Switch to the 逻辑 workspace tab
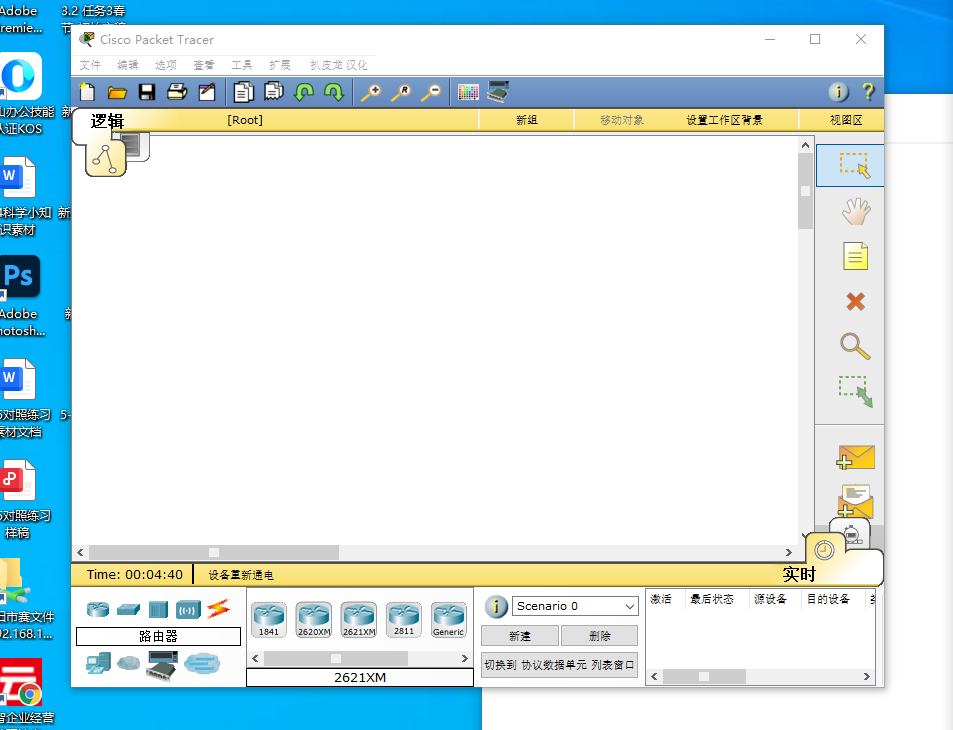The width and height of the screenshot is (953, 730). tap(107, 121)
